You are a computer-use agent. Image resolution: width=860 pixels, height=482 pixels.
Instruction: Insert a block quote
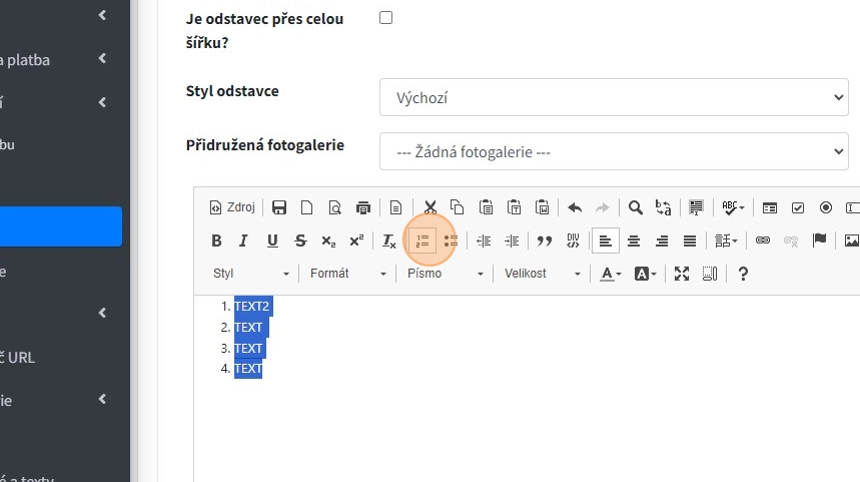(544, 241)
